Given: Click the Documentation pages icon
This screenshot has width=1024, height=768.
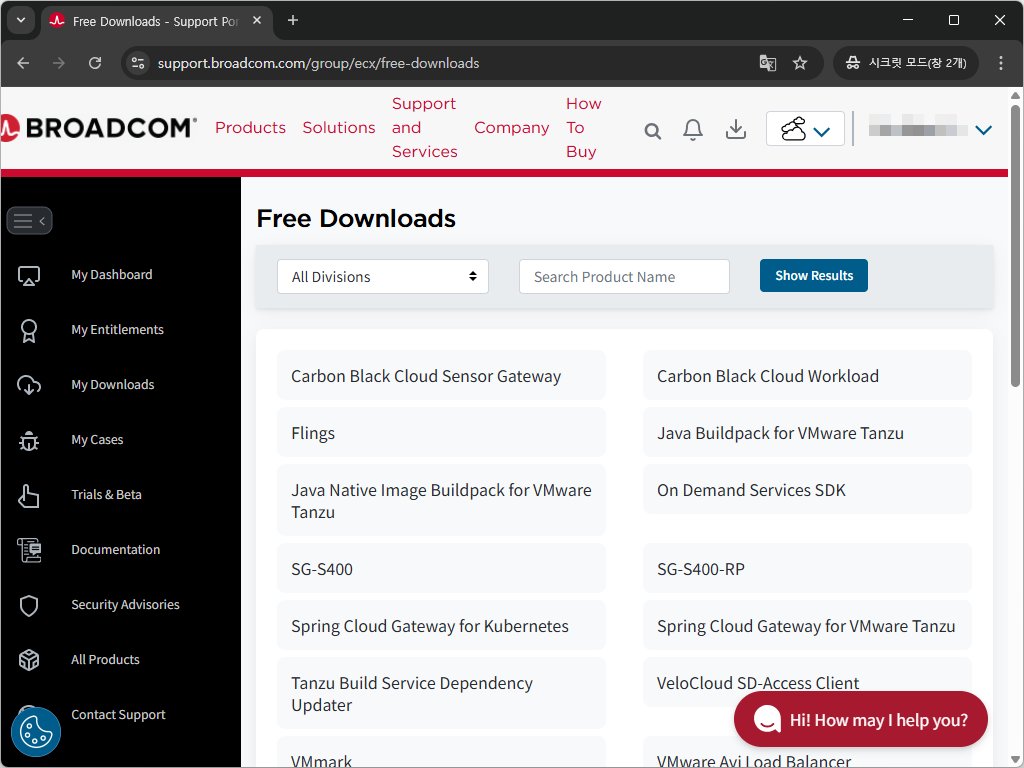Looking at the screenshot, I should 29,550.
